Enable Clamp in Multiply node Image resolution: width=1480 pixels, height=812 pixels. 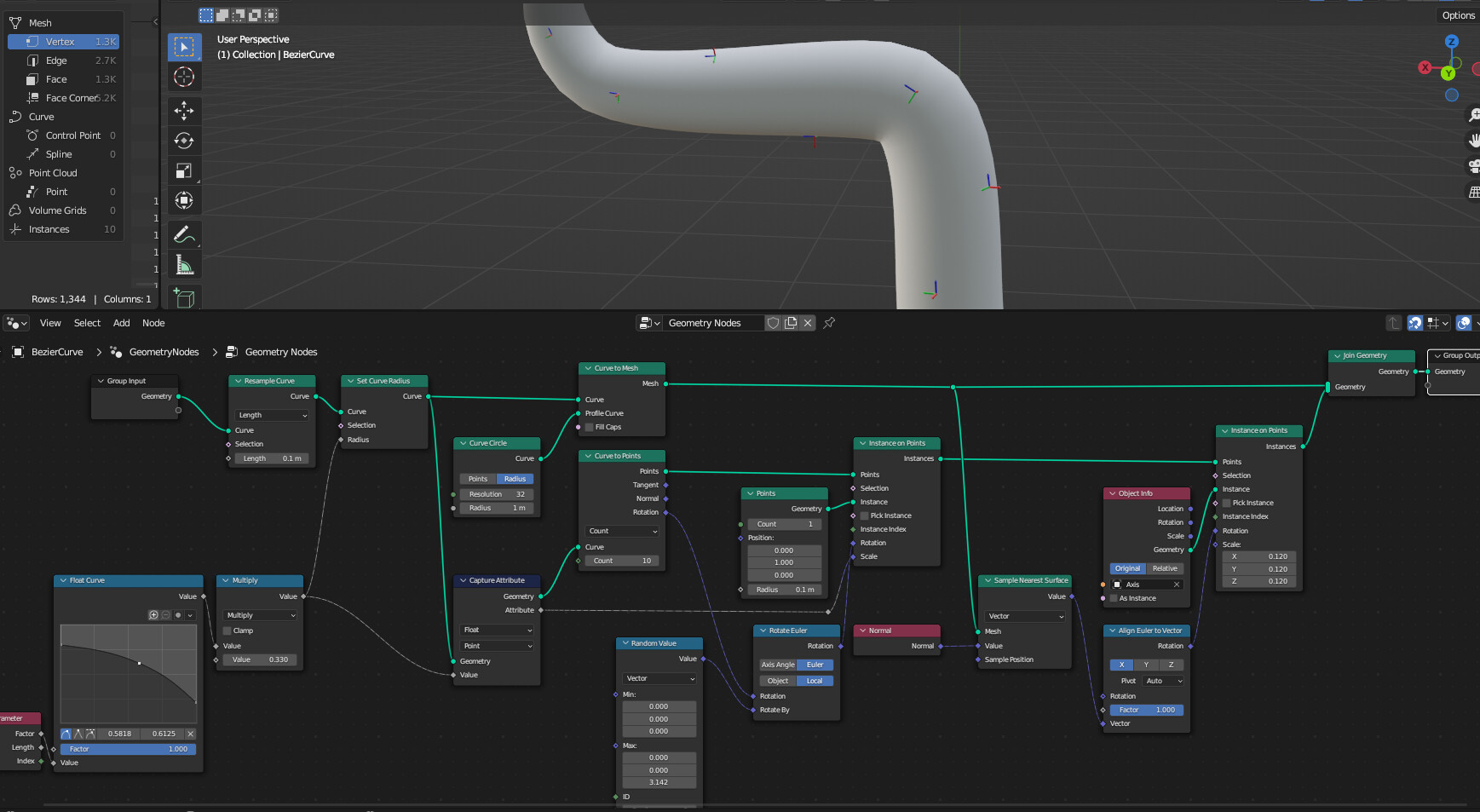pos(227,631)
